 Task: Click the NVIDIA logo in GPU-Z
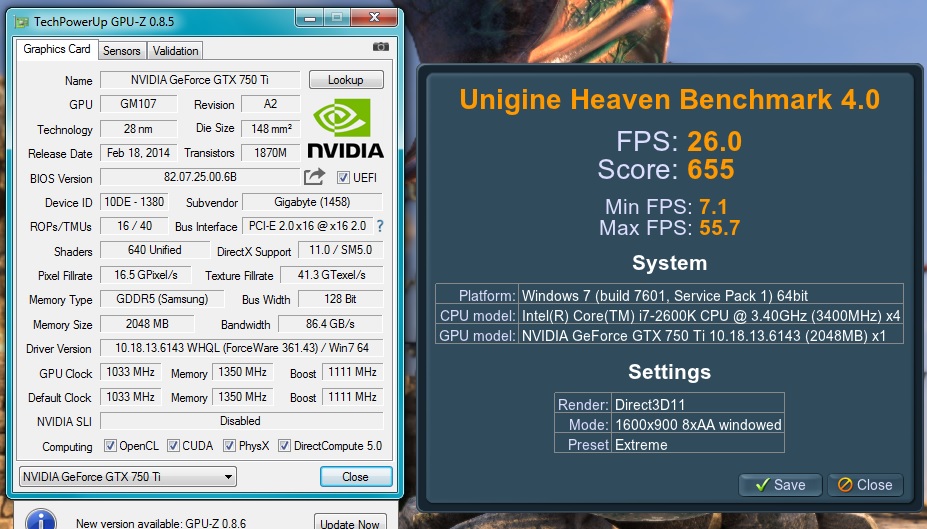tap(345, 128)
